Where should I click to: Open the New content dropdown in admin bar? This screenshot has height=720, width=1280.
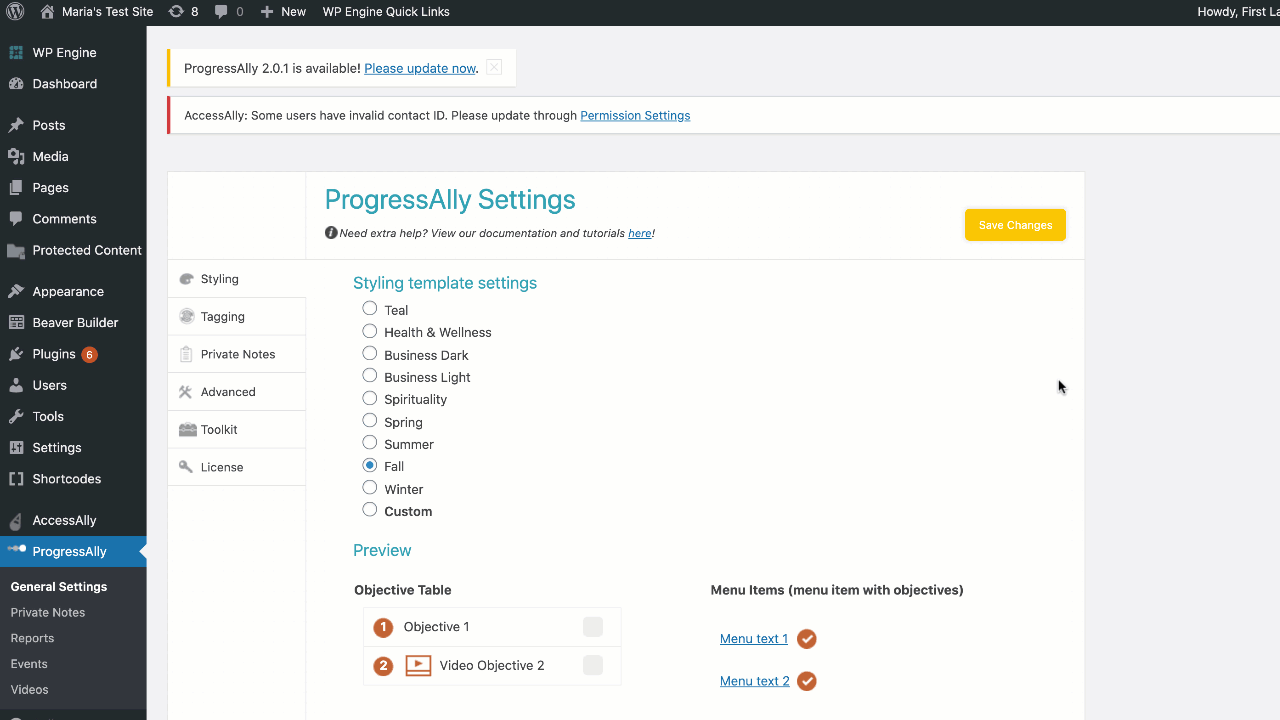[283, 12]
